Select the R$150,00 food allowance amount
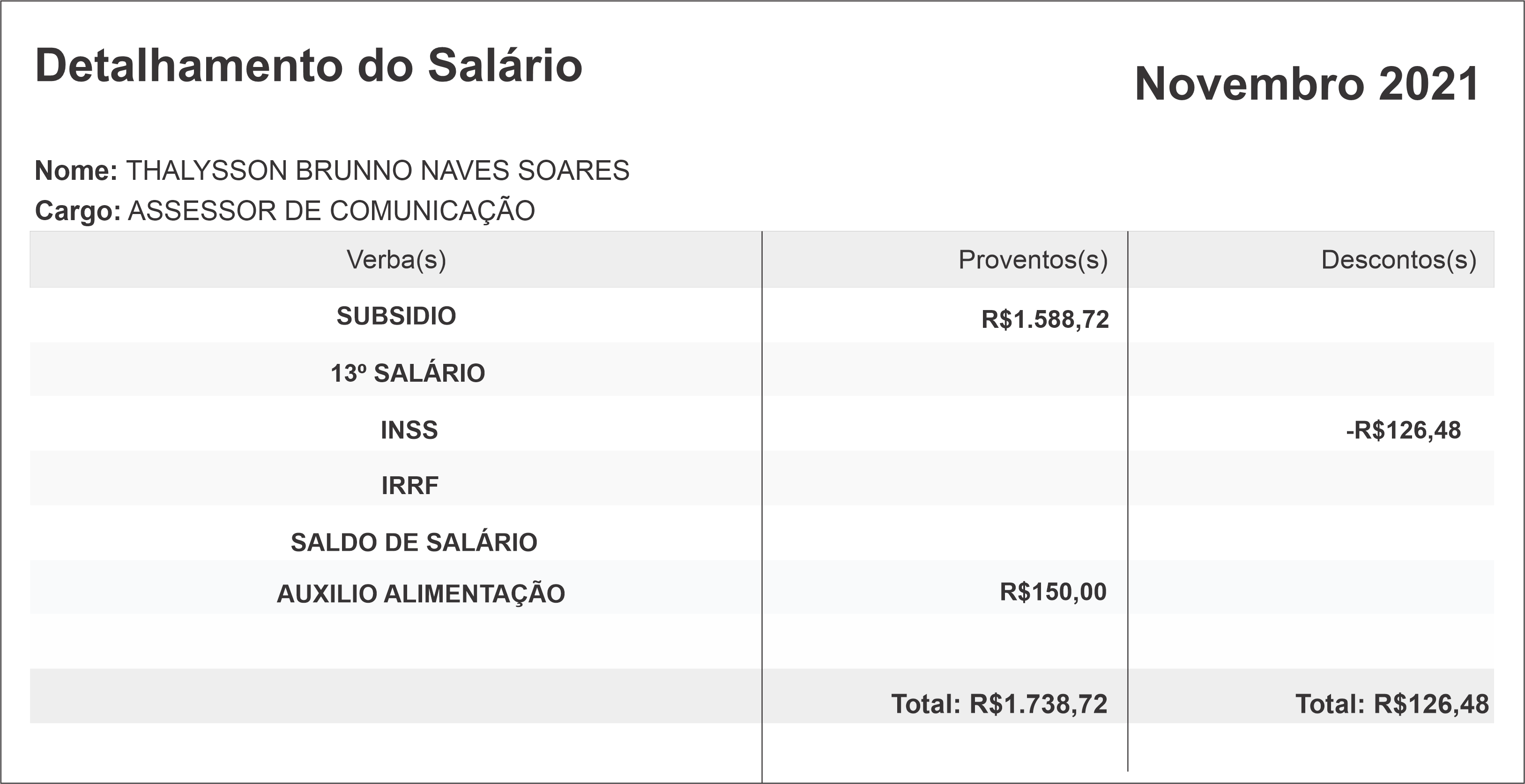Image resolution: width=1525 pixels, height=784 pixels. 1053,592
